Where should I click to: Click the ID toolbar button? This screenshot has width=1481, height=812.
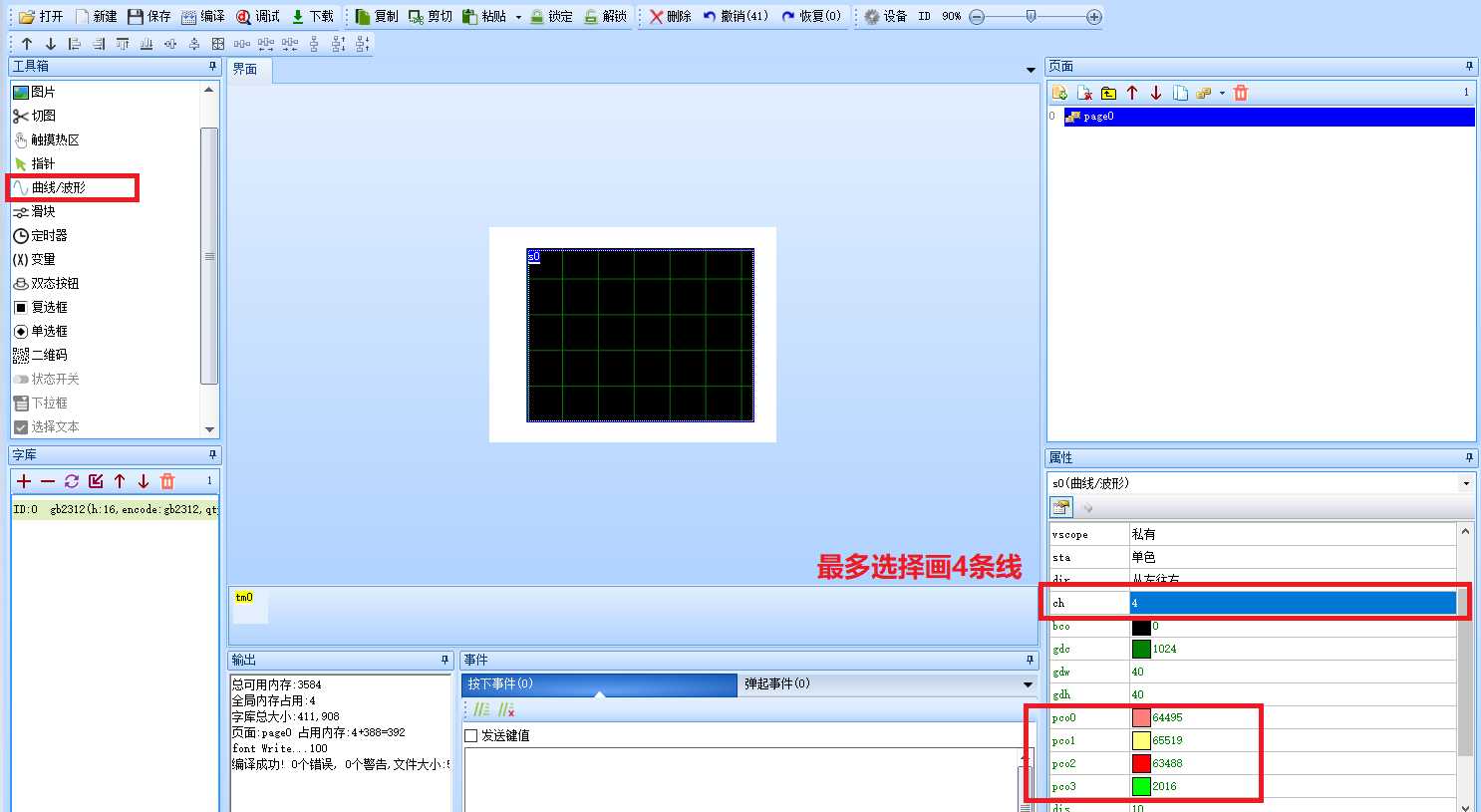[924, 17]
